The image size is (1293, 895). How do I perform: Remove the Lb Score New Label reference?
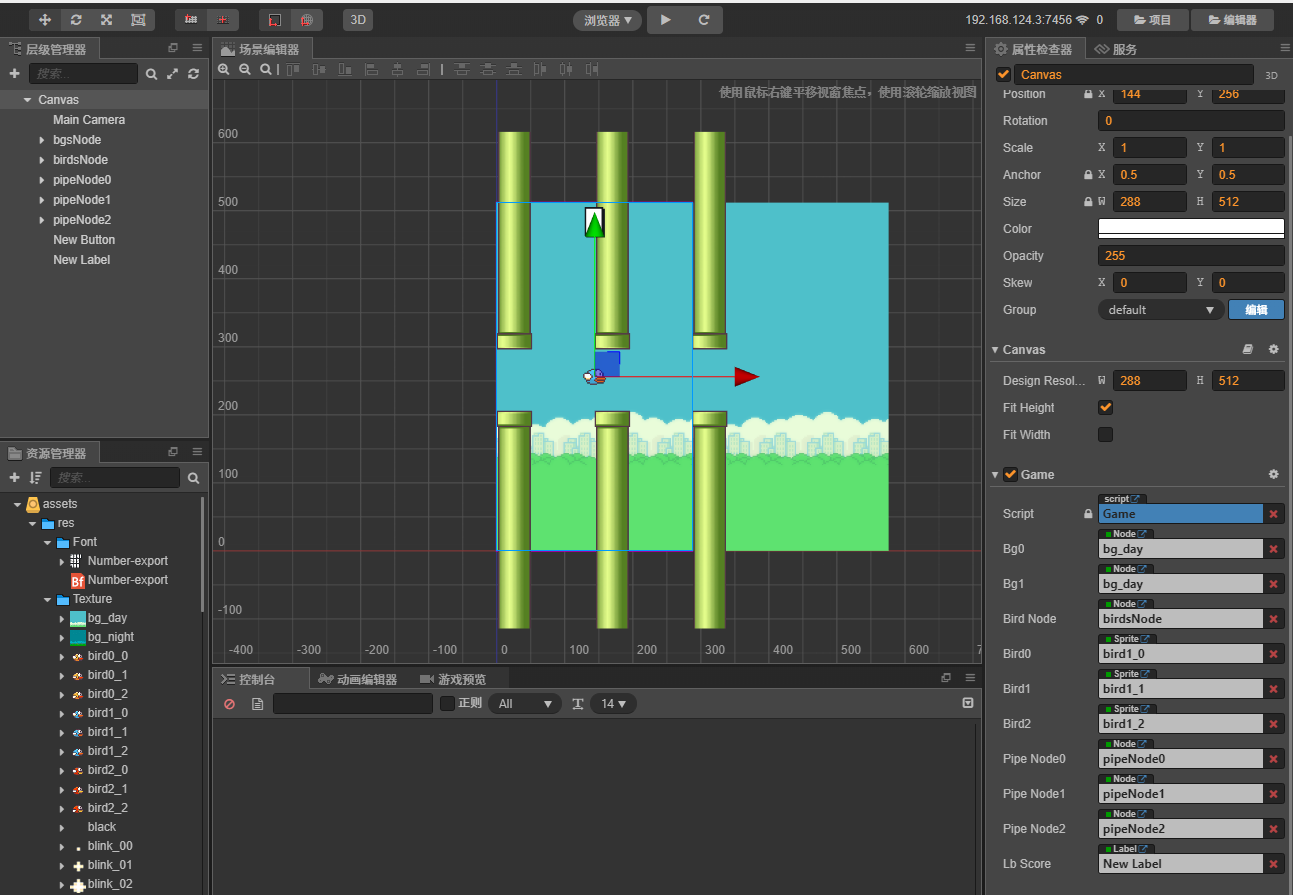(1274, 864)
